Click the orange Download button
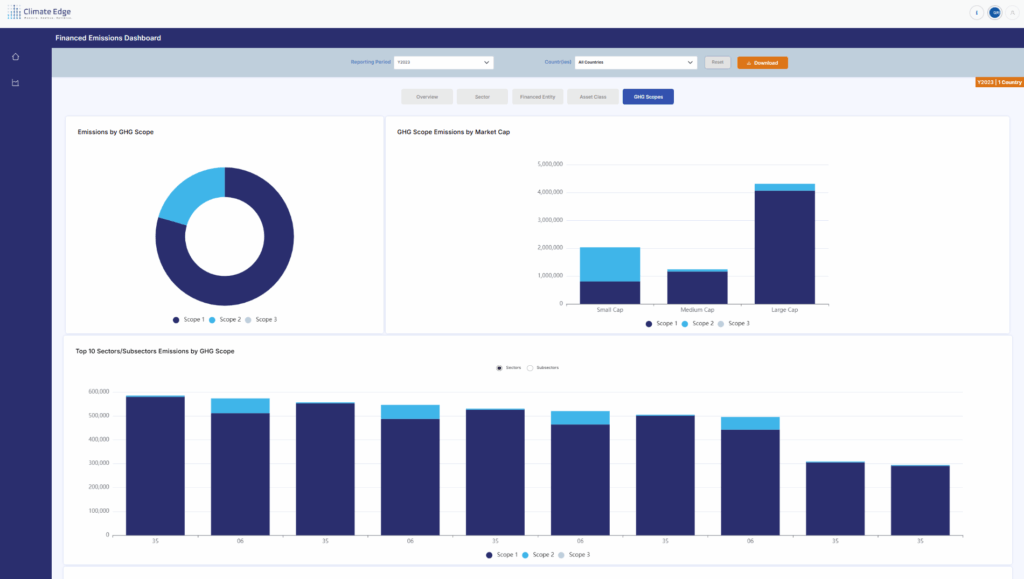 tap(762, 62)
